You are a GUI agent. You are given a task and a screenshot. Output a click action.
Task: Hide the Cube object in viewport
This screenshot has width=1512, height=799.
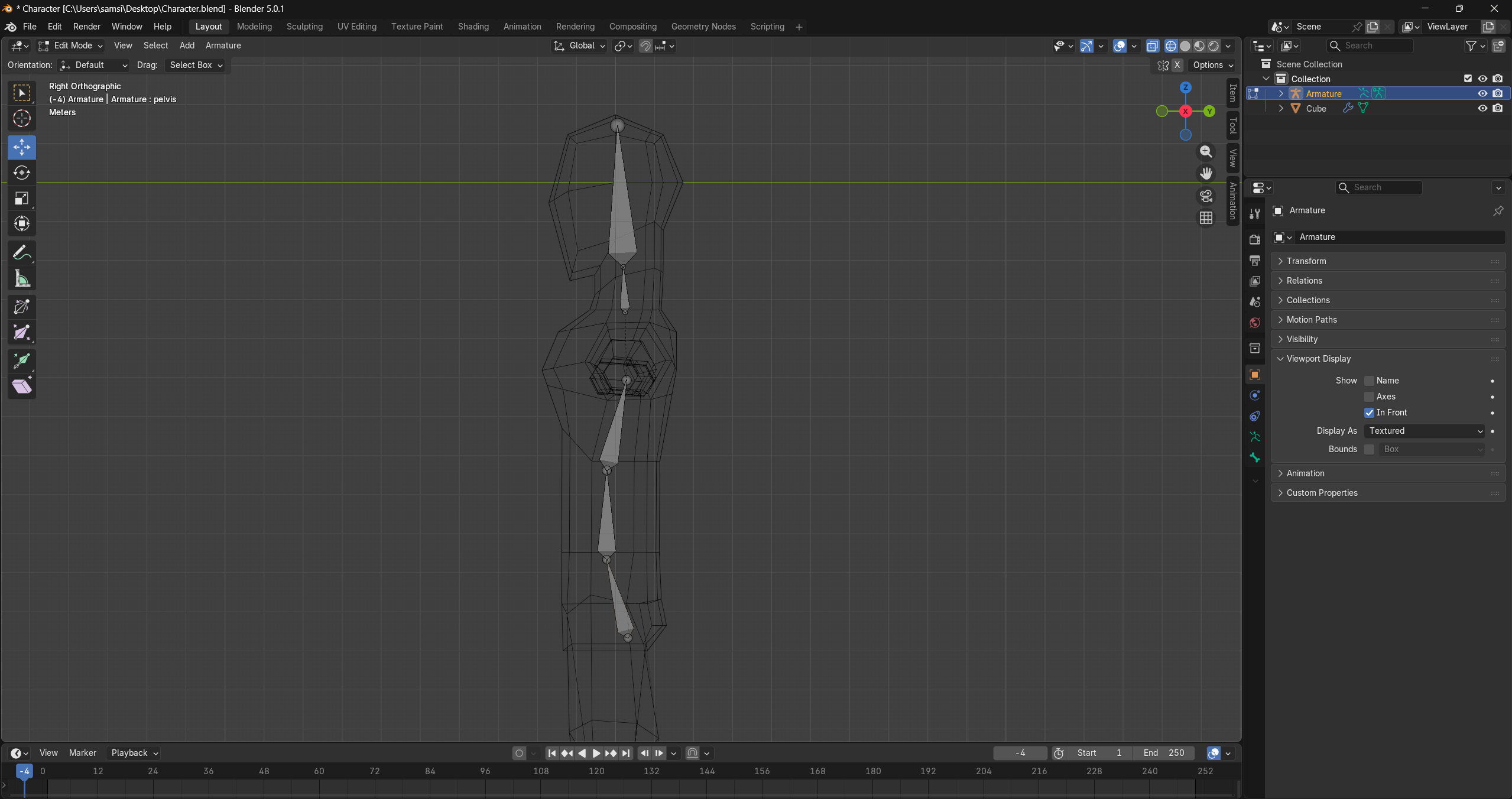tap(1482, 108)
